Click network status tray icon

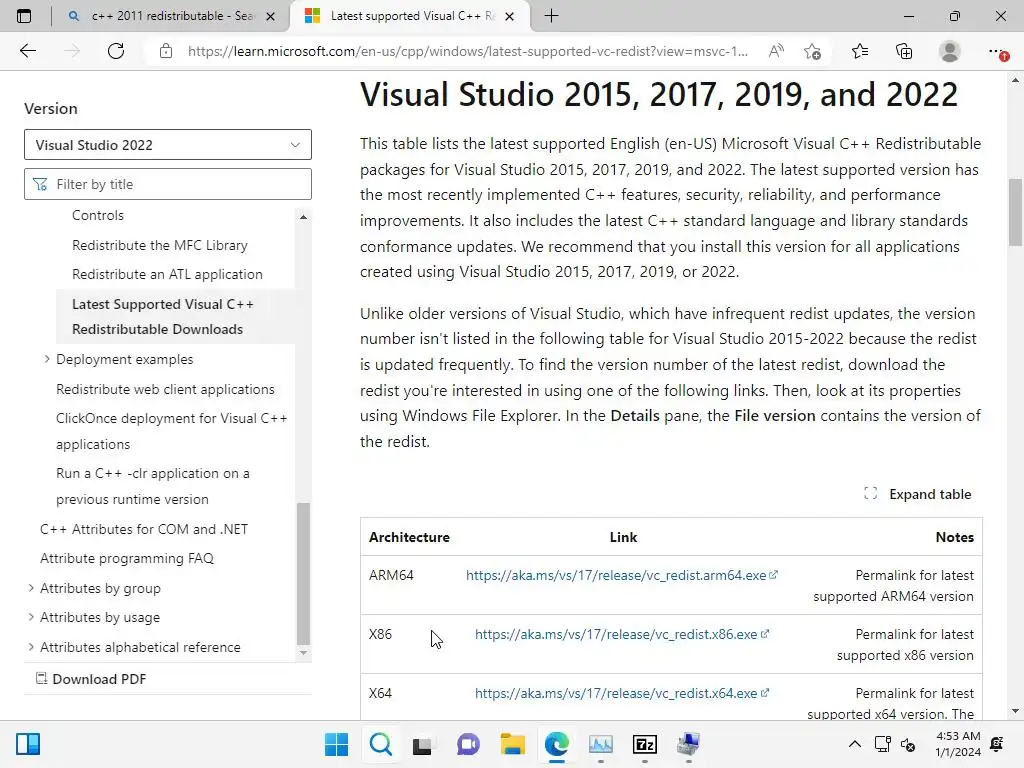[883, 744]
